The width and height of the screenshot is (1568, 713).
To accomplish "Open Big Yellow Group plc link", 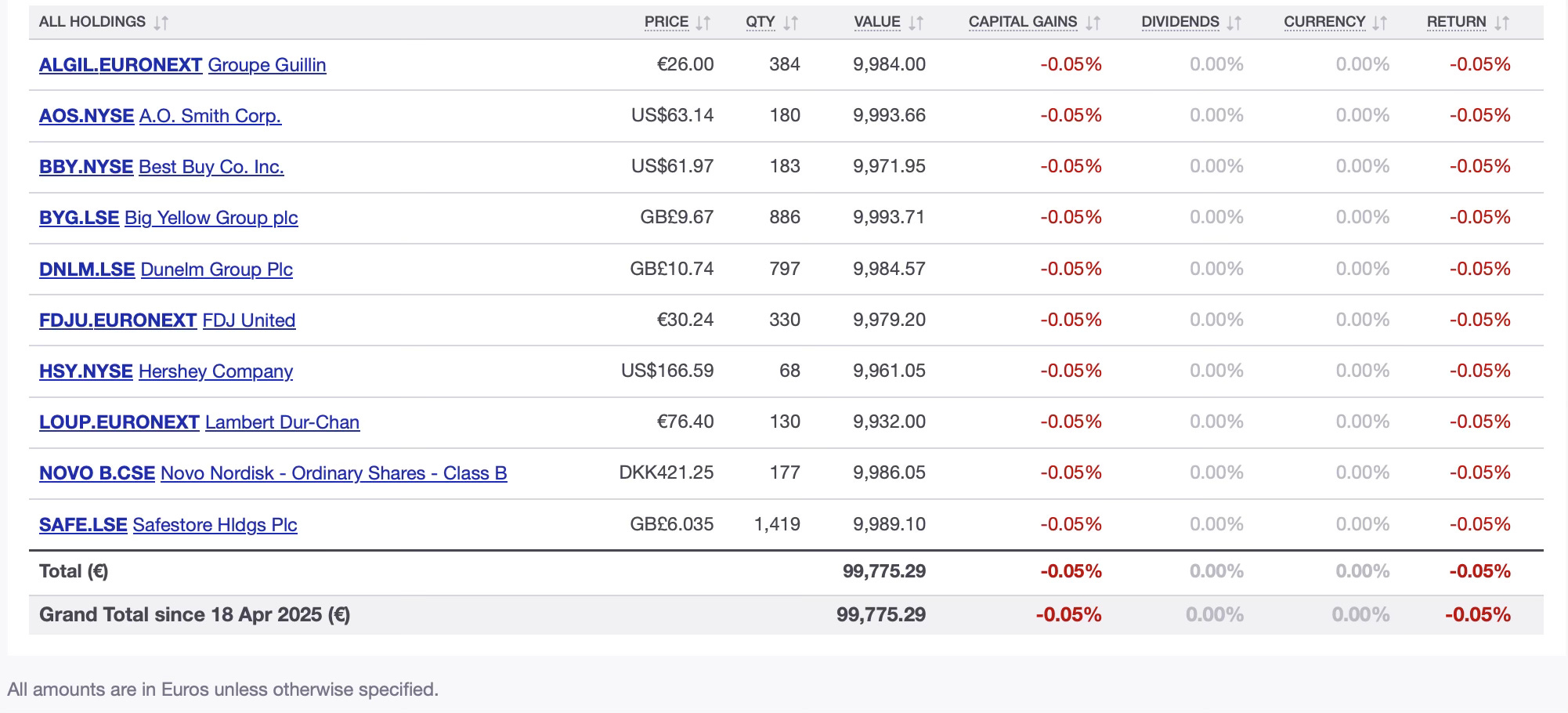I will 211,218.
